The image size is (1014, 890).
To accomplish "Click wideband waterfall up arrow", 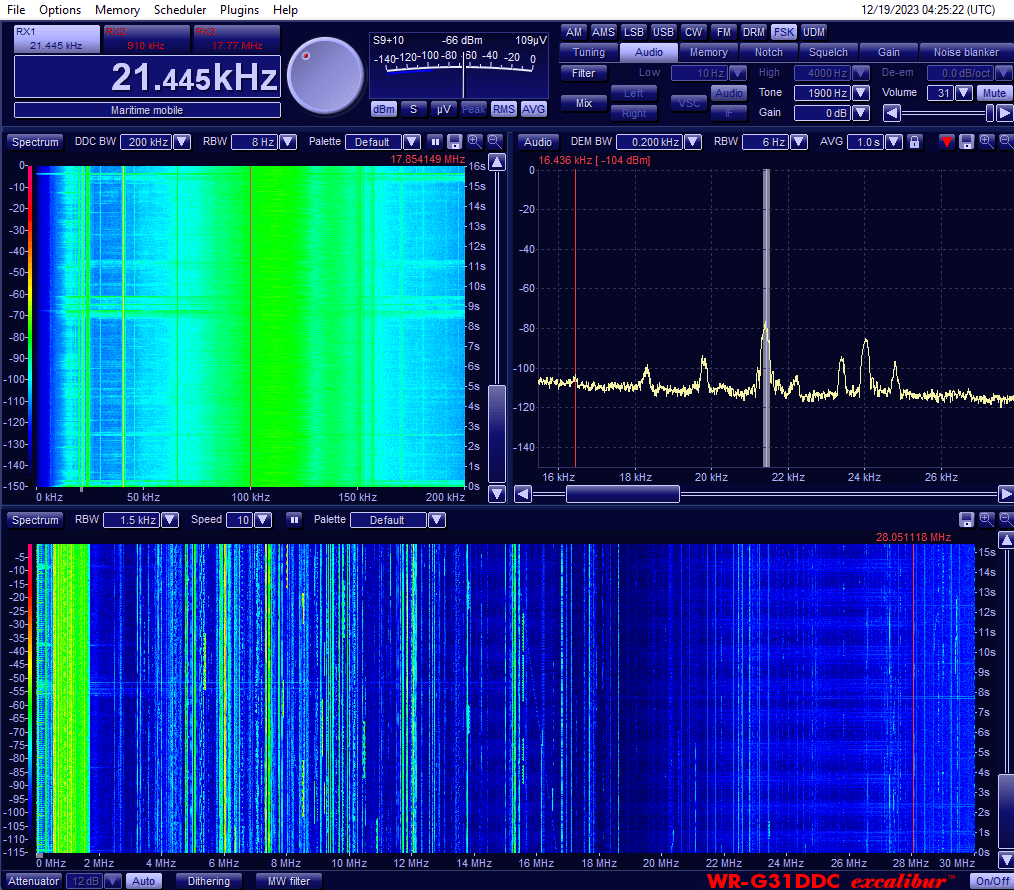I will (x=1006, y=540).
